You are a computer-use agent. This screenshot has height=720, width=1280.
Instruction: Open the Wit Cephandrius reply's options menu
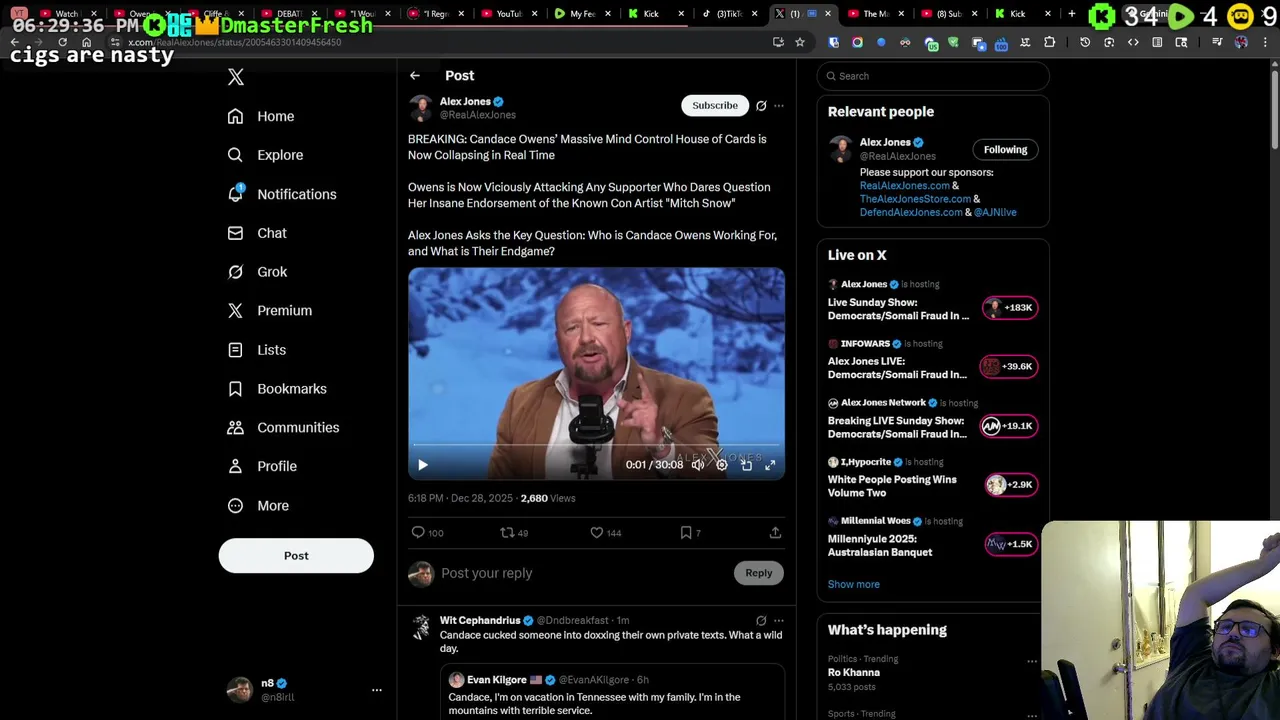click(x=779, y=621)
